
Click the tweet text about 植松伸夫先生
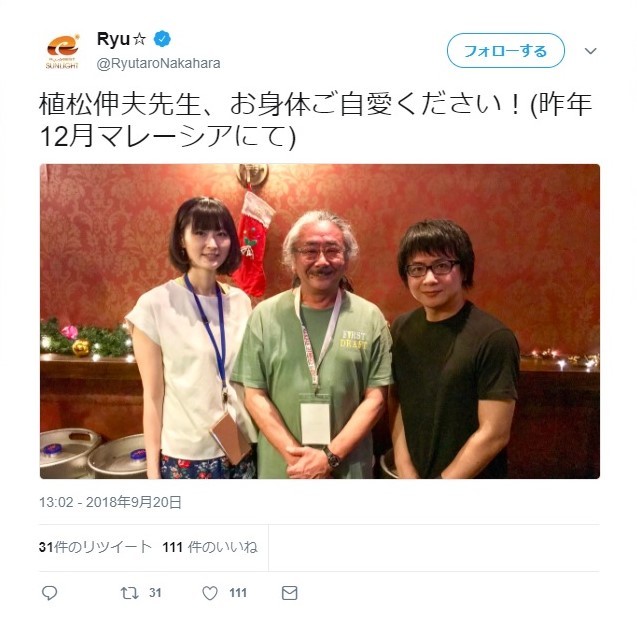[315, 121]
